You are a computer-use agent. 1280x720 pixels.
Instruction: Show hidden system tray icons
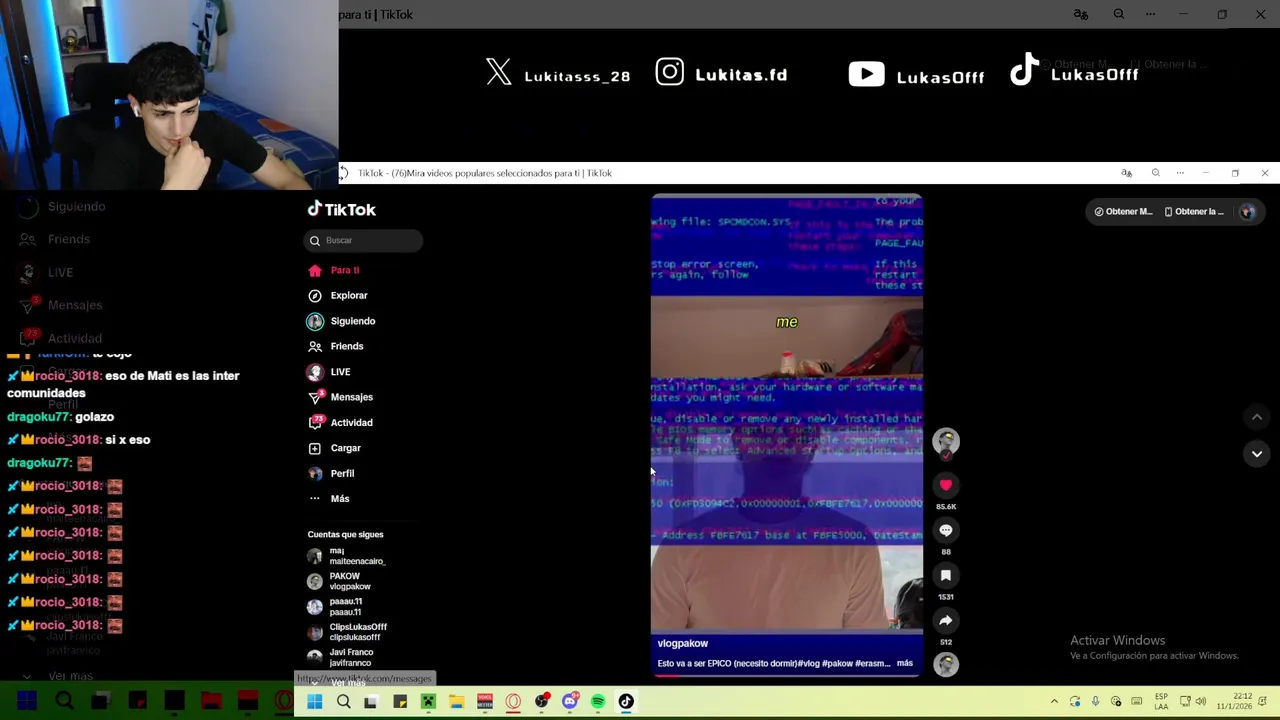[x=1054, y=702]
